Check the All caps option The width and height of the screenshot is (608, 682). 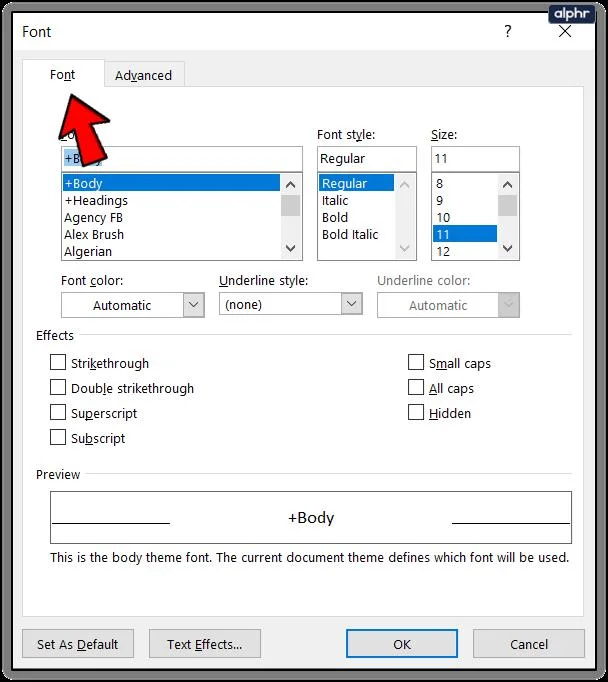pyautogui.click(x=416, y=388)
